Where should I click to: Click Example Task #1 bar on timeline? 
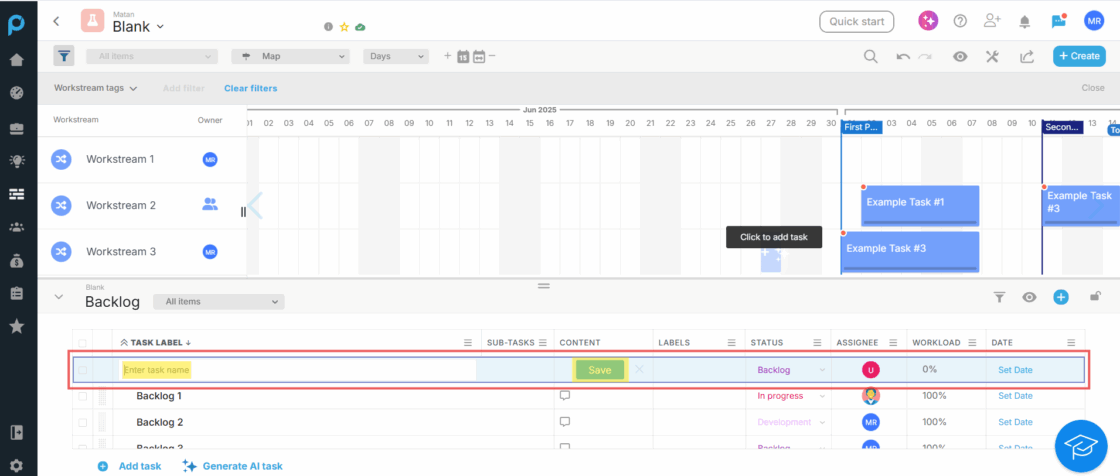coord(919,203)
